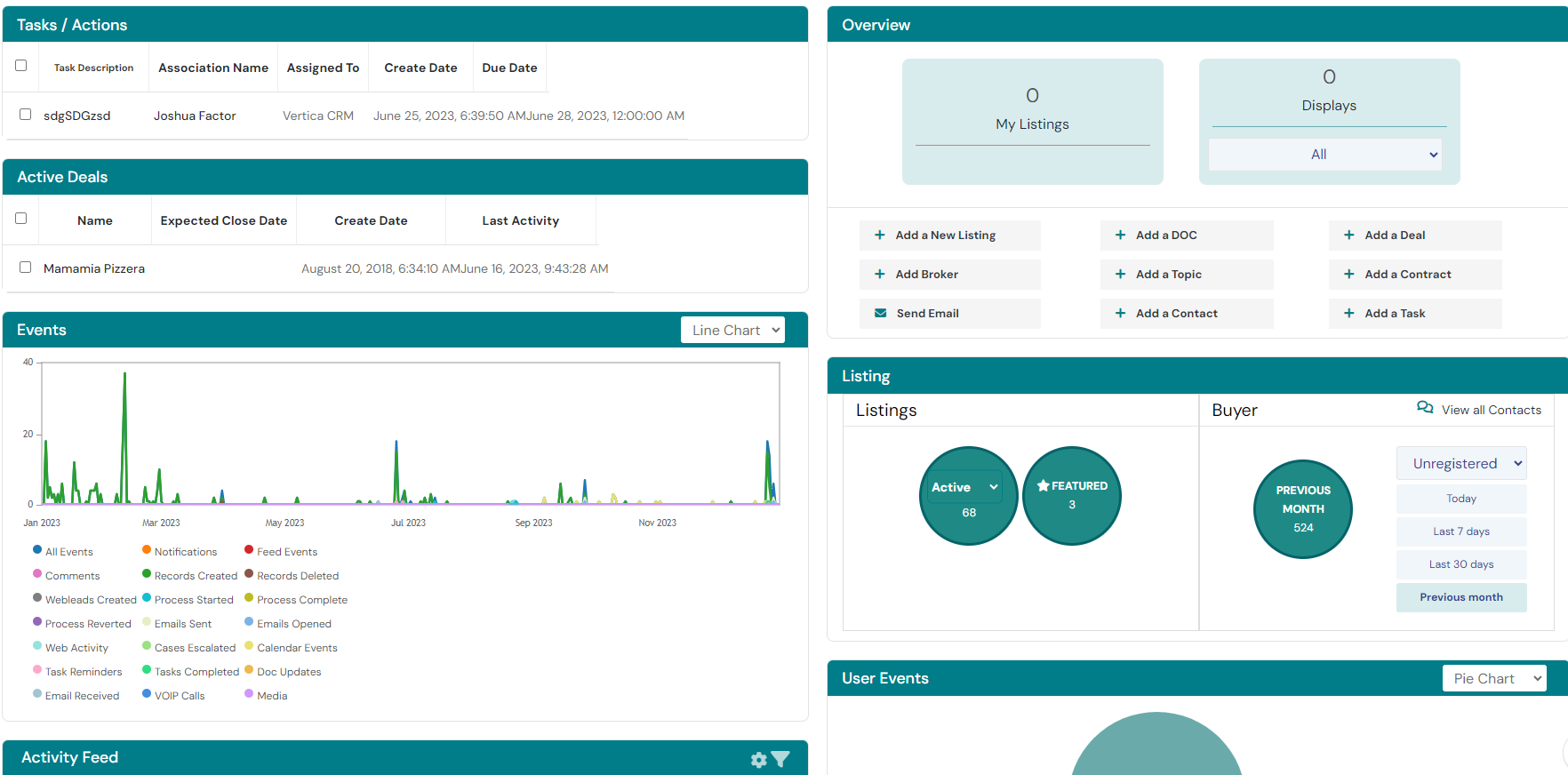
Task: Toggle the Feed Events red legend dot
Action: click(x=249, y=550)
